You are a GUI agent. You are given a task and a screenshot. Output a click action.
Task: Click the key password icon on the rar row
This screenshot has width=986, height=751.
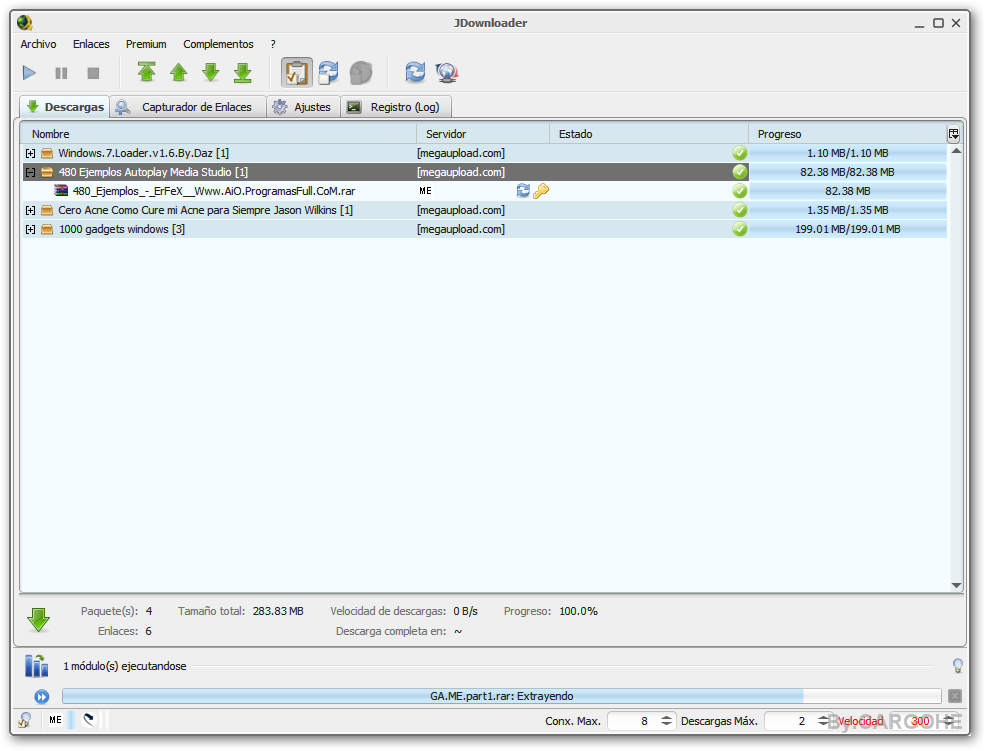coord(541,191)
